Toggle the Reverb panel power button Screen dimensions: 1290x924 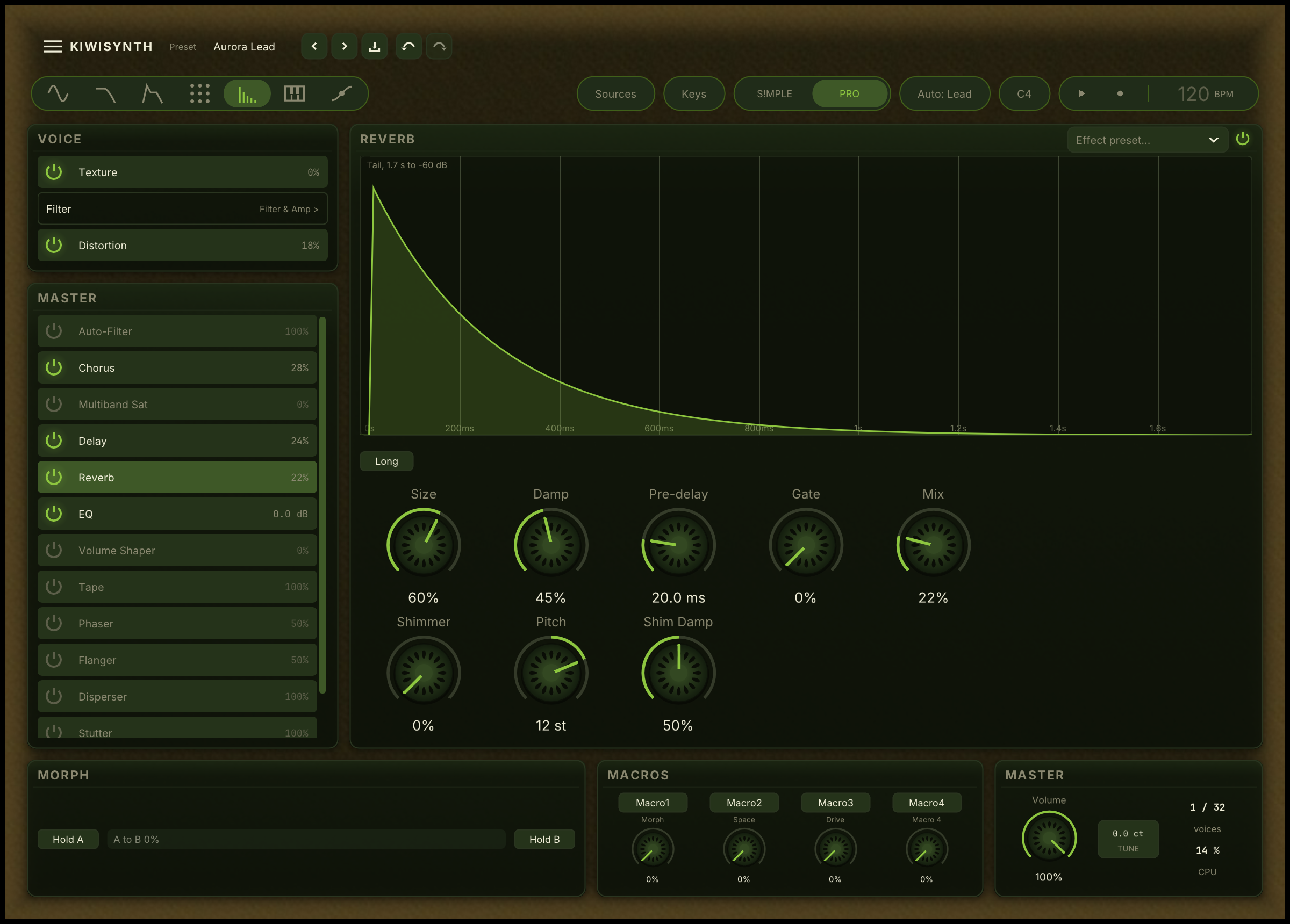pyautogui.click(x=1243, y=139)
